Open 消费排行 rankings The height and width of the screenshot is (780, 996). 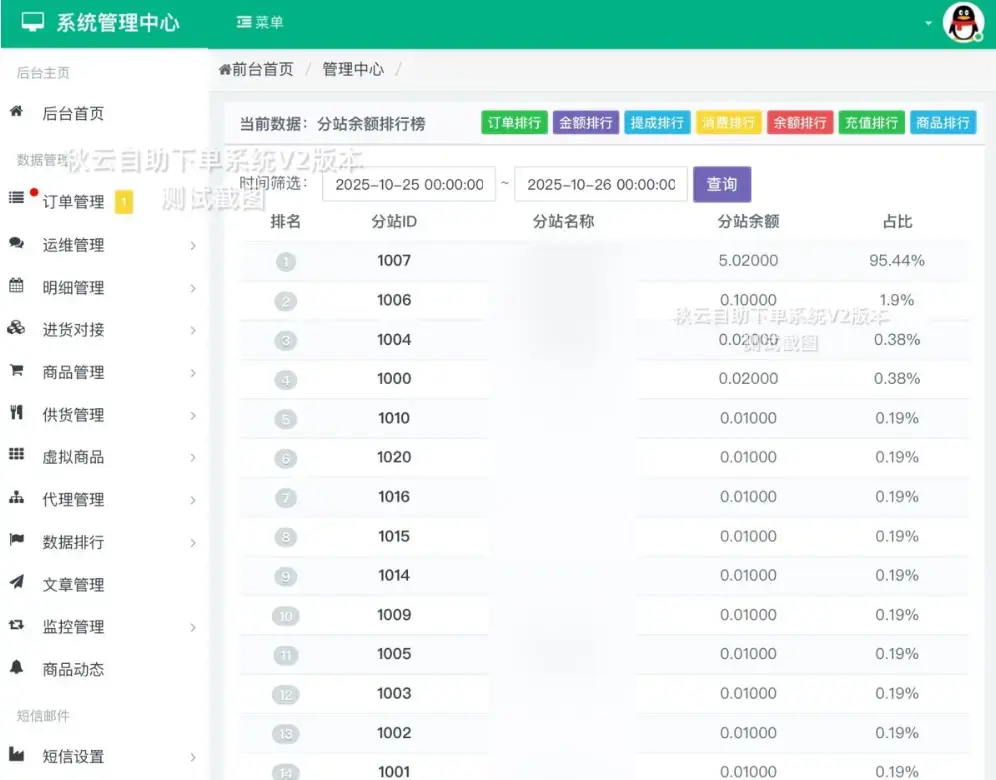pyautogui.click(x=728, y=122)
